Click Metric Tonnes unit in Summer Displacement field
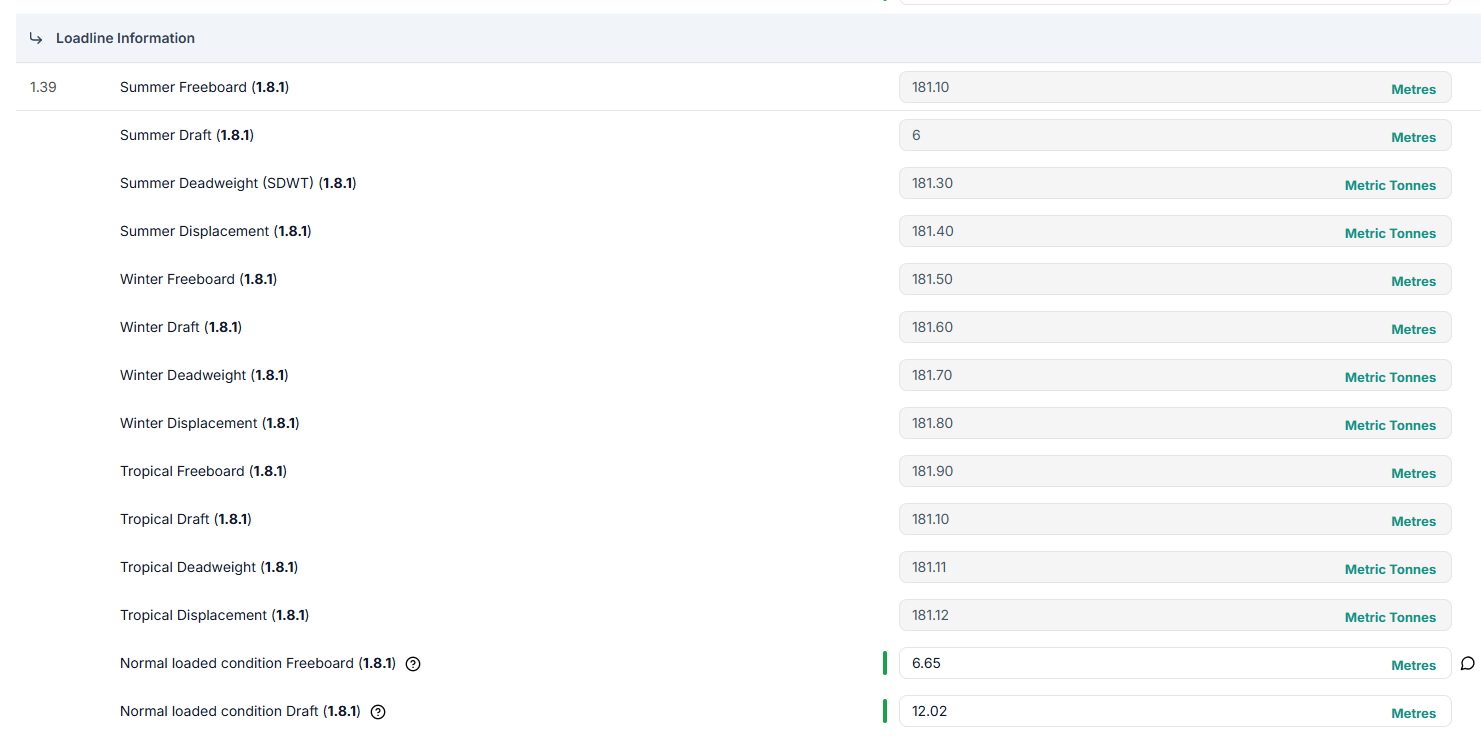 click(1390, 233)
